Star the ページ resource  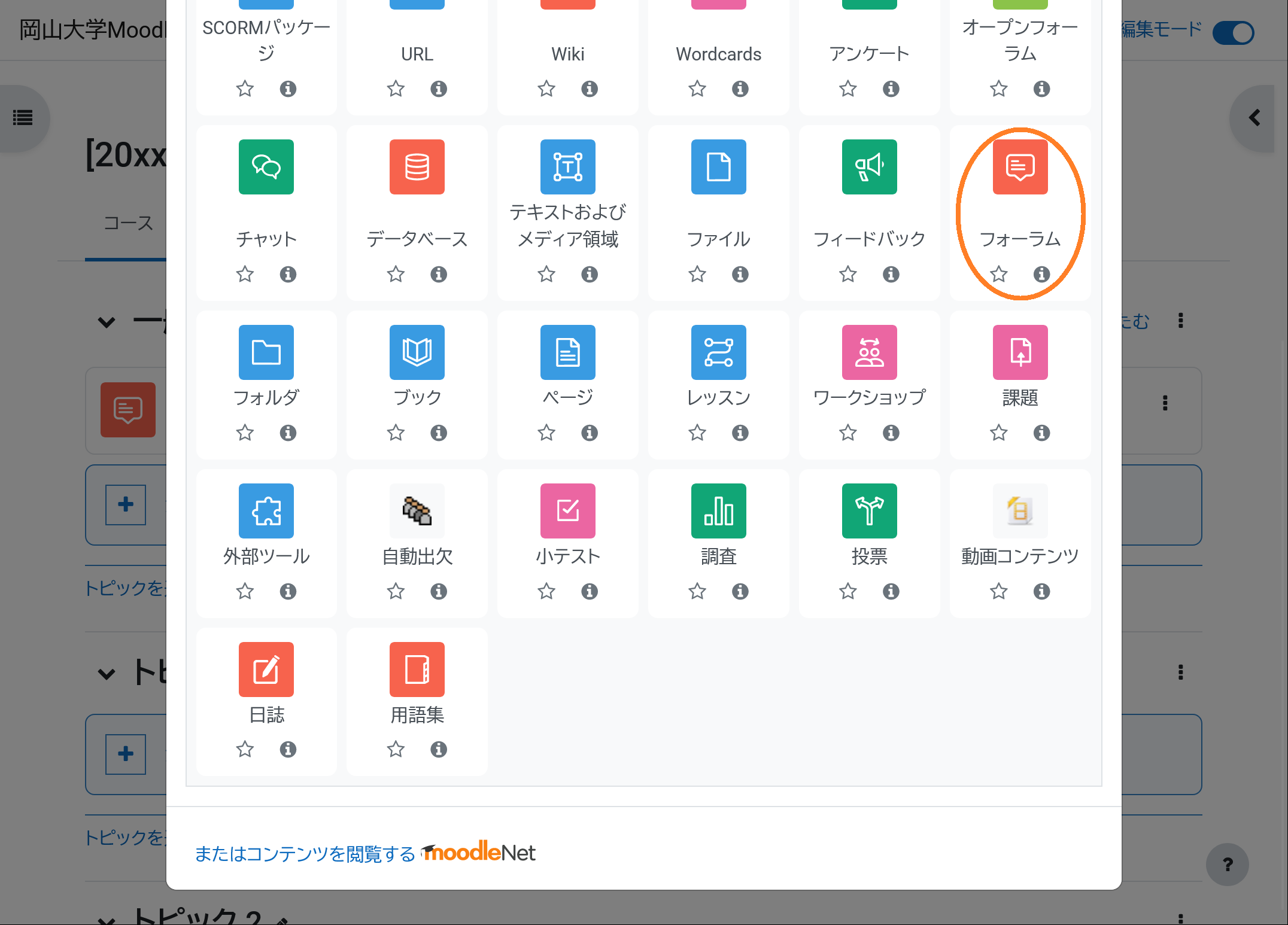pos(546,433)
